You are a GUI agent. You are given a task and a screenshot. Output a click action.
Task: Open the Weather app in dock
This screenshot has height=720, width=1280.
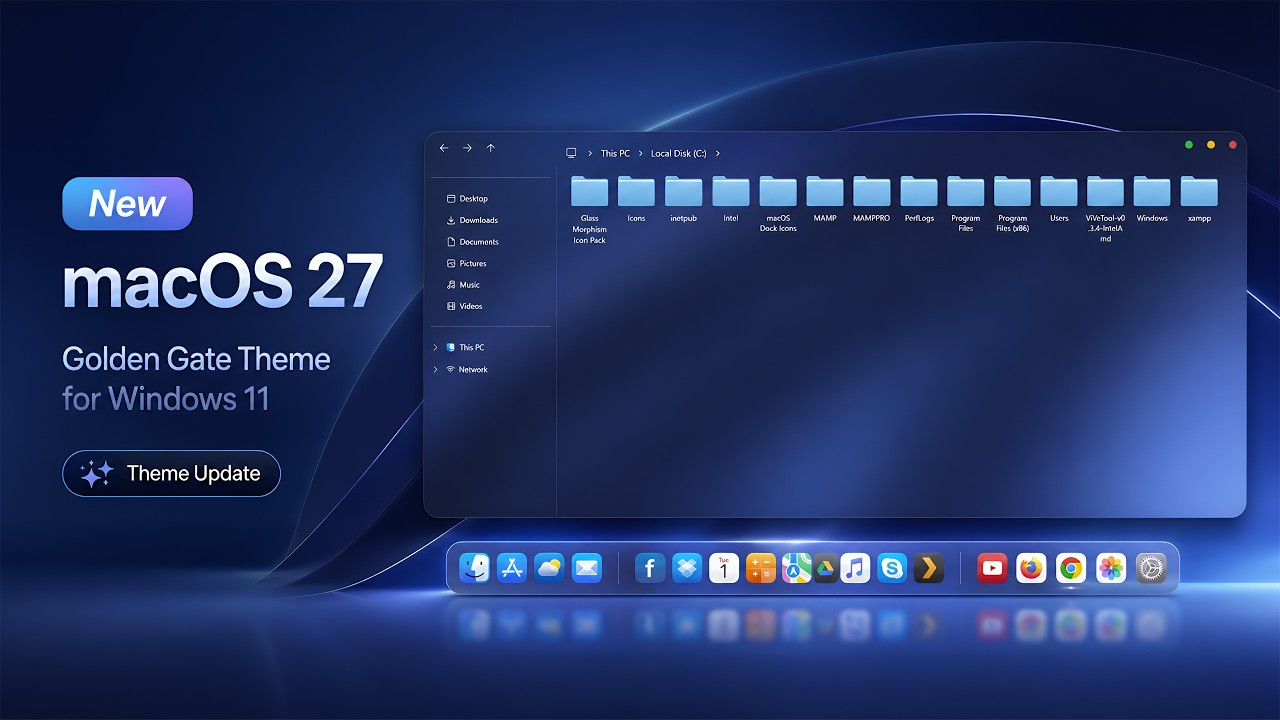click(549, 568)
